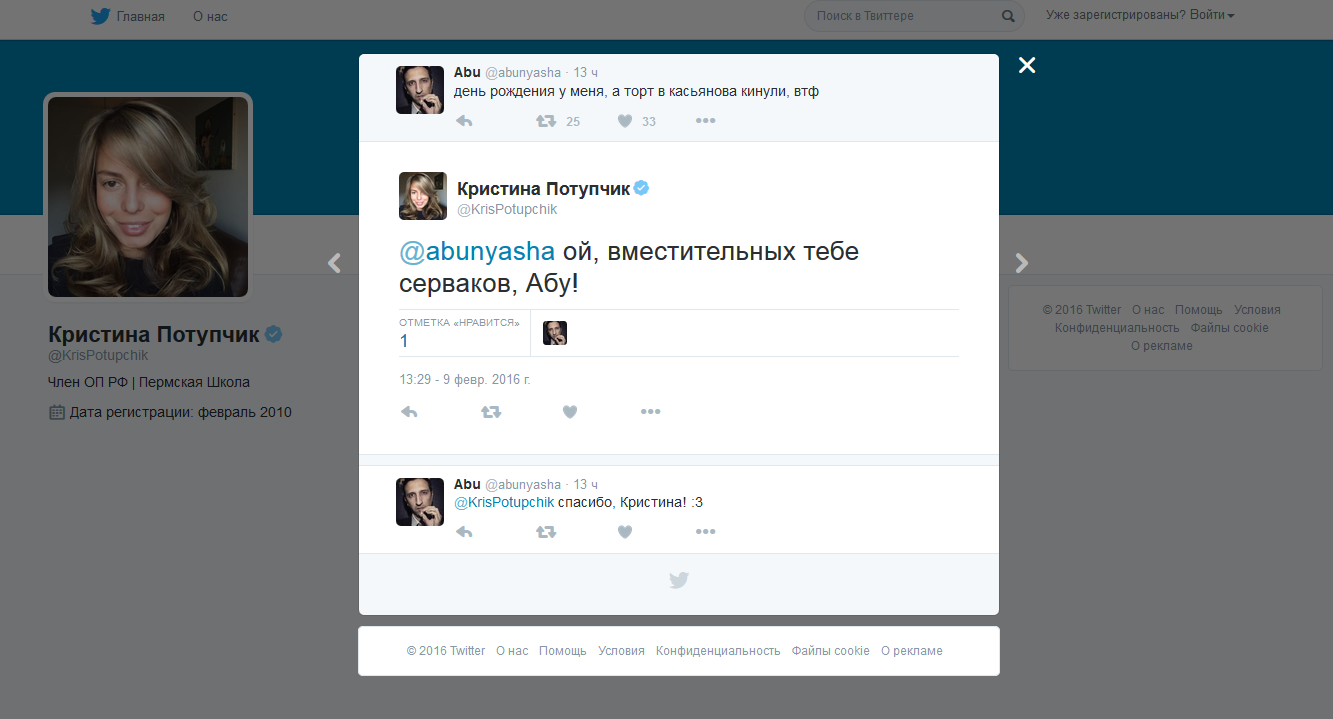Click the search magnifier icon
Screen dimensions: 1333x719
pyautogui.click(x=1008, y=16)
